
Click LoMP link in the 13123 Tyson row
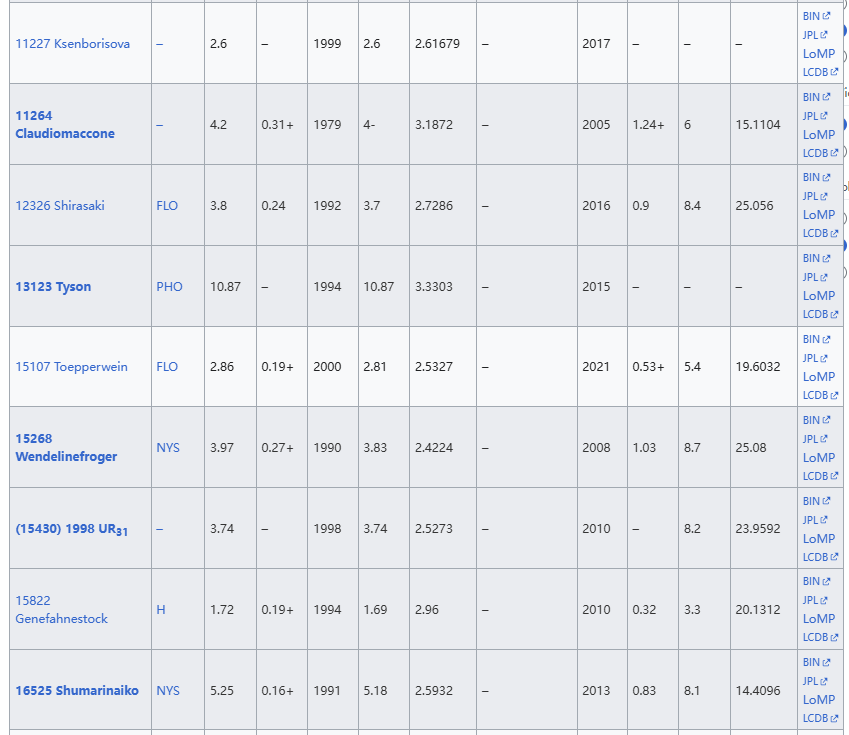[818, 296]
